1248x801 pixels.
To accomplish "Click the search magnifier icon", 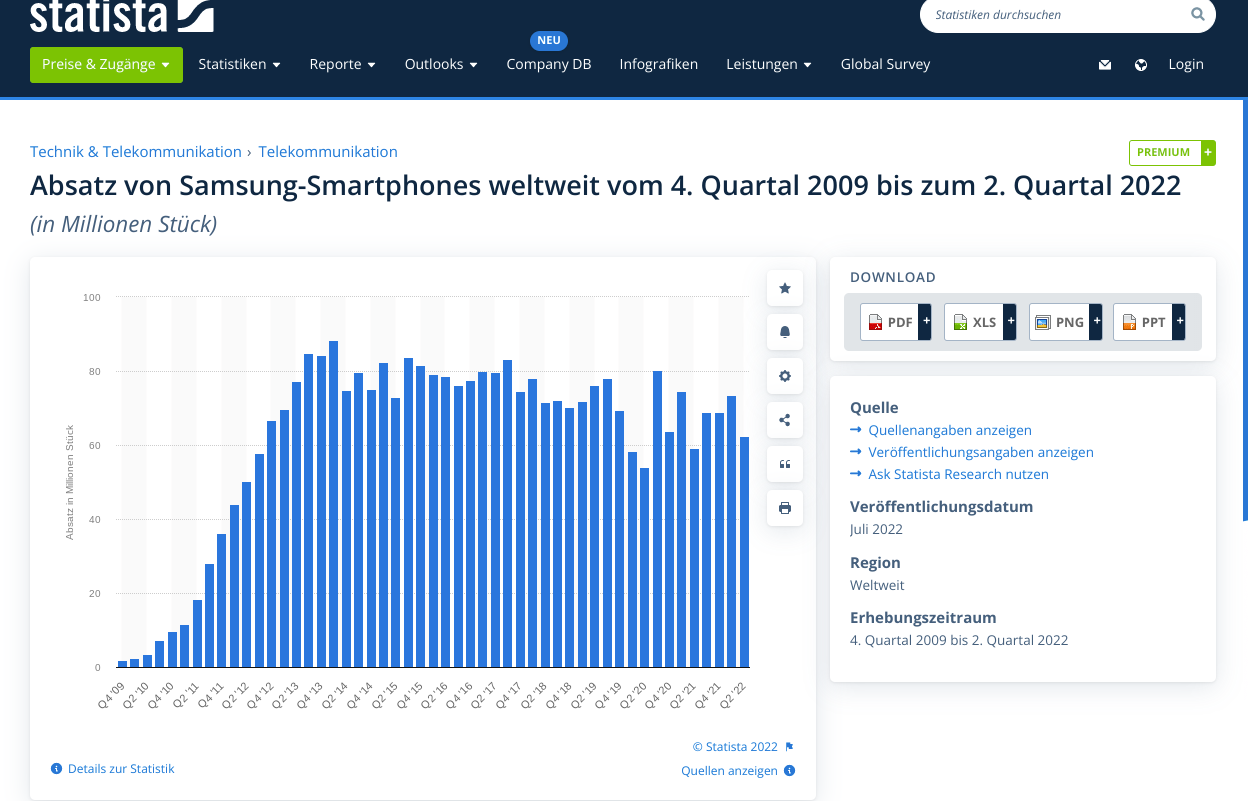I will pos(1197,15).
